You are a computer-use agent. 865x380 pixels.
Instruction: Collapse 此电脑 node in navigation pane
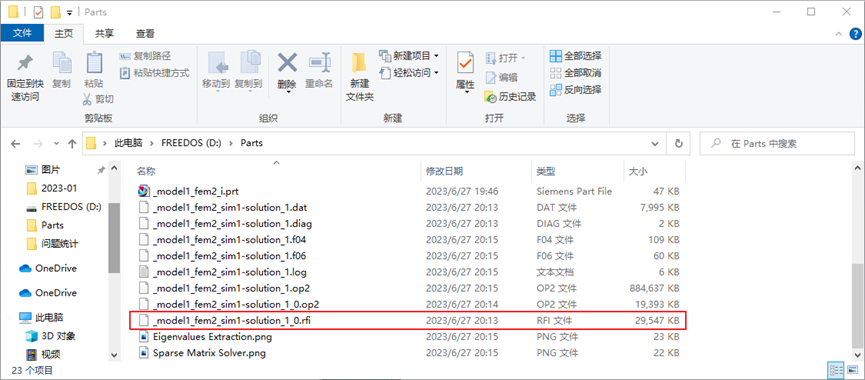(x=10, y=318)
